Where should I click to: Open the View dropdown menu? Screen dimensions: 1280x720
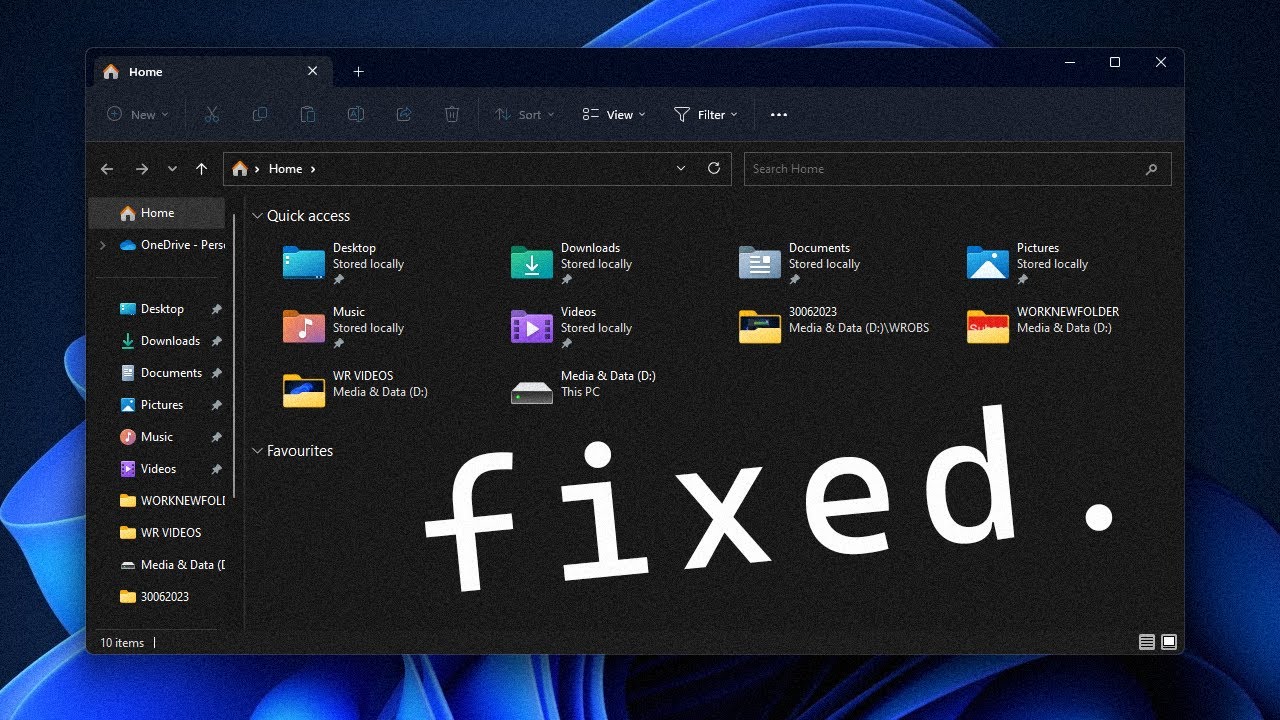[614, 115]
